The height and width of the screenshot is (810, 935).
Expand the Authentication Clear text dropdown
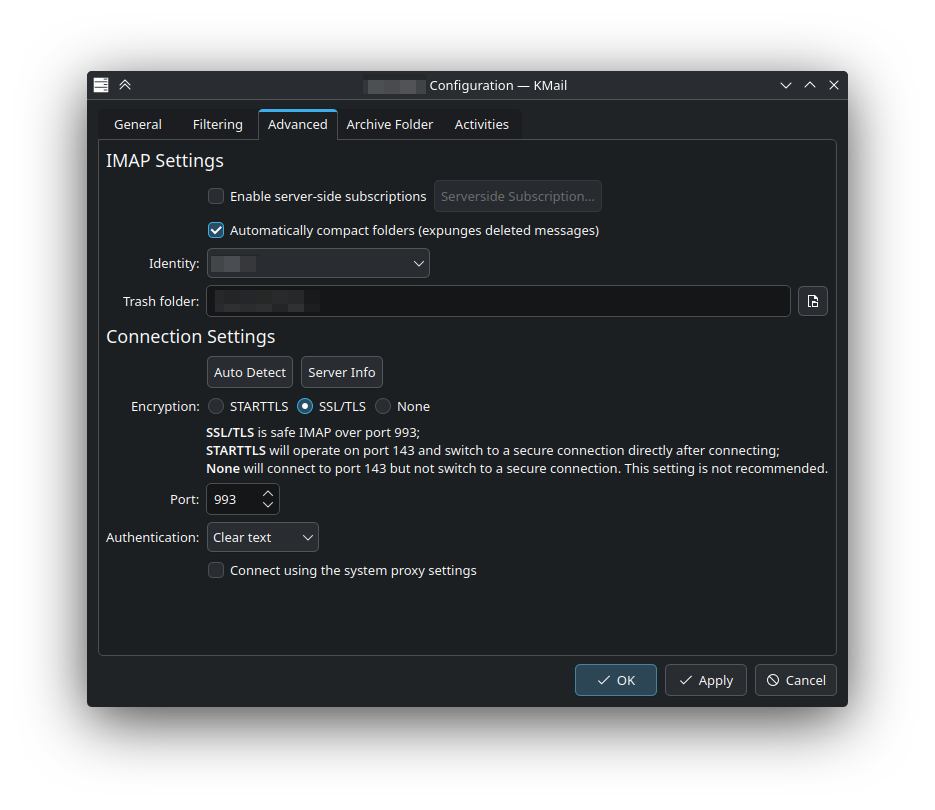tap(263, 537)
